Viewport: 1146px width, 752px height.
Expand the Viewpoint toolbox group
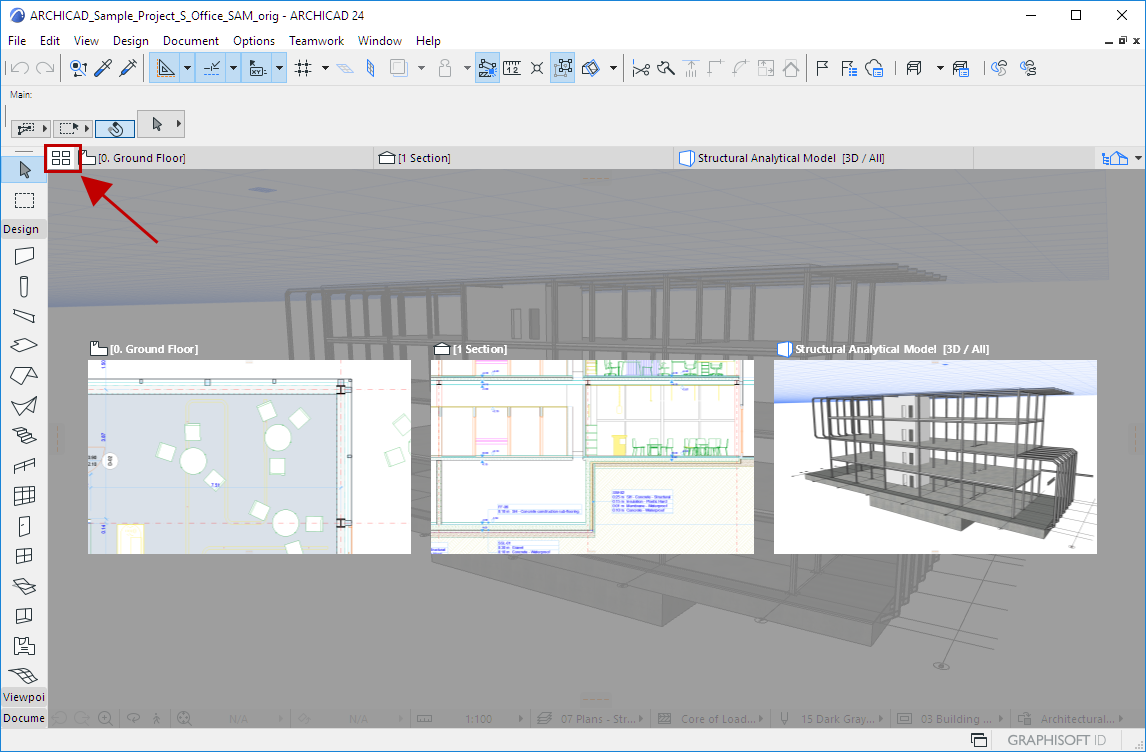click(24, 696)
